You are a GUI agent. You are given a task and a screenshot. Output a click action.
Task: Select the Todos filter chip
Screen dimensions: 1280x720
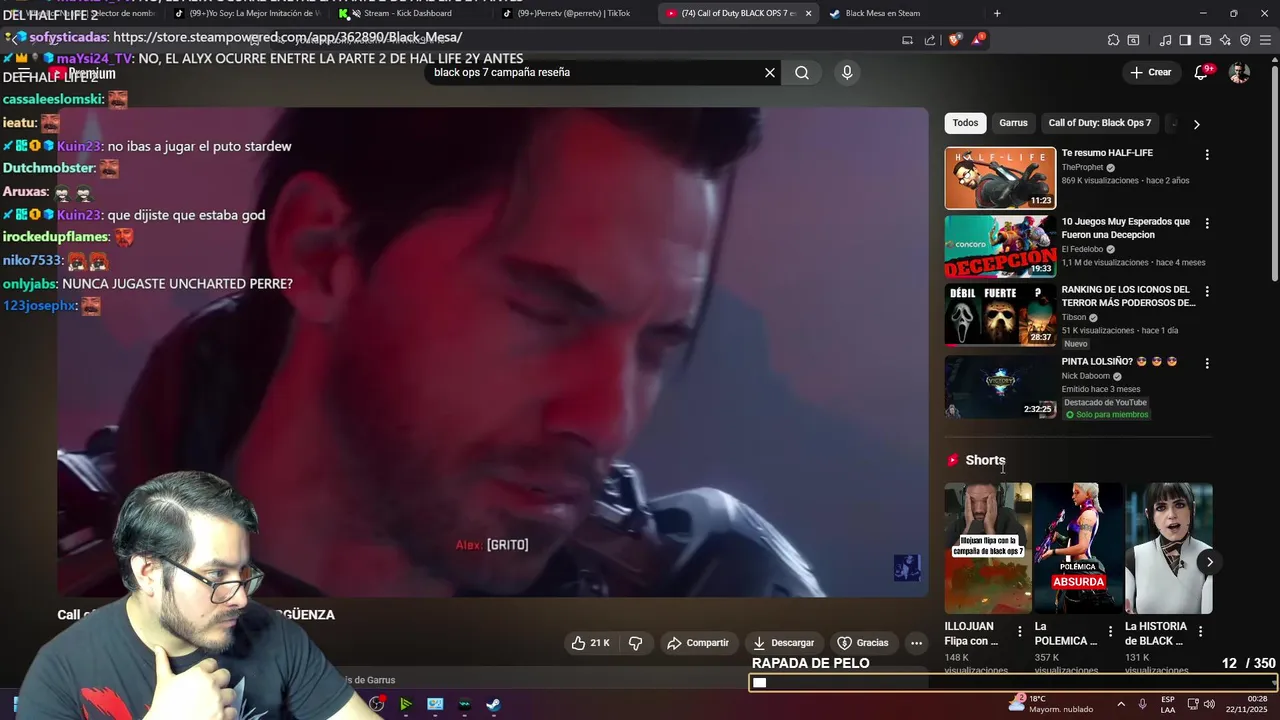tap(965, 123)
